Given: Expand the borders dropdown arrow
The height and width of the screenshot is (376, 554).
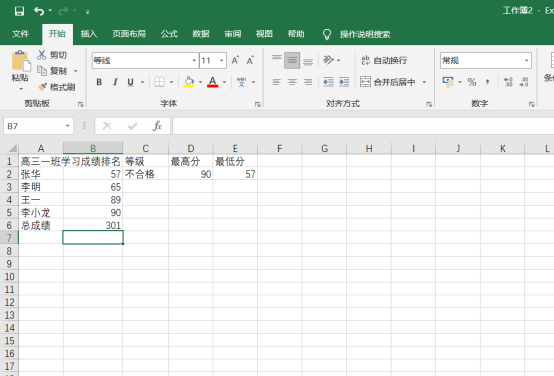Looking at the screenshot, I should (x=171, y=82).
